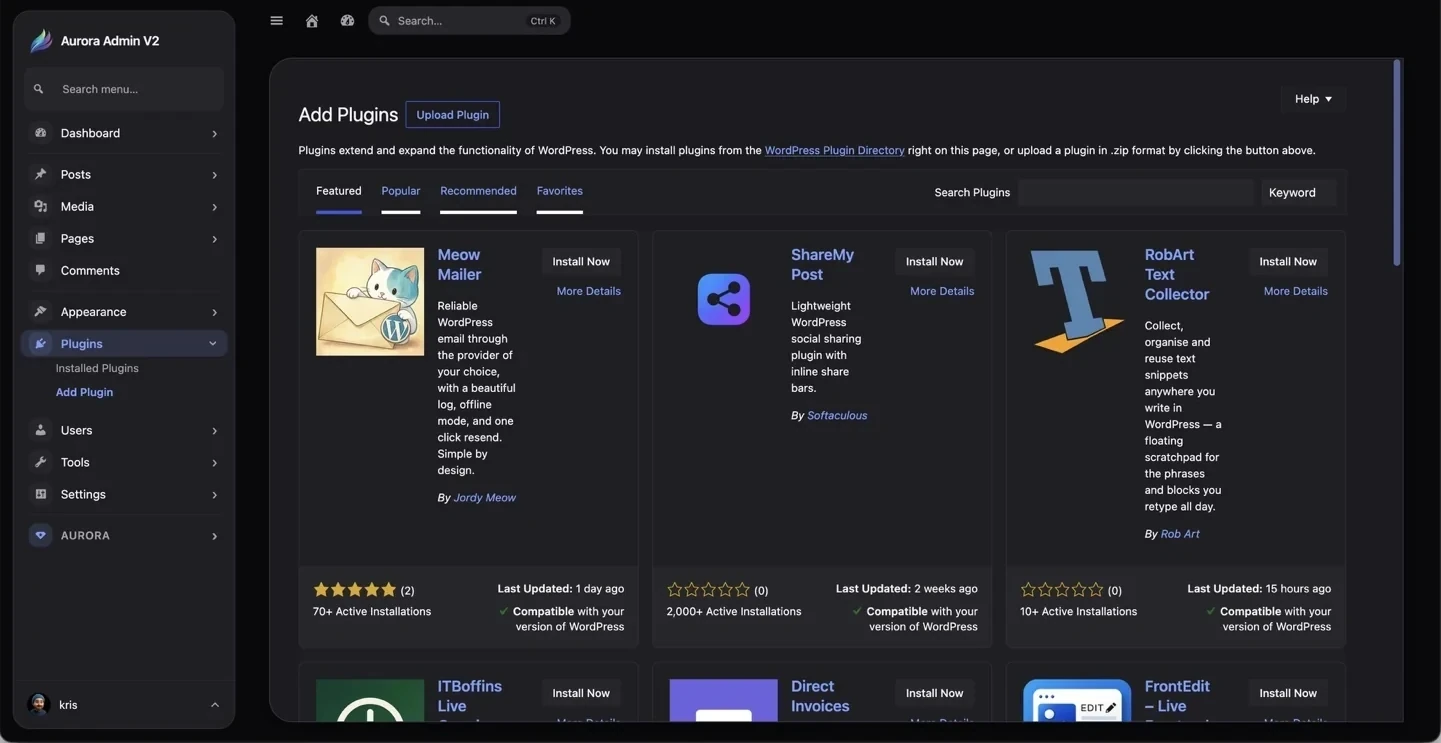This screenshot has height=743, width=1441.
Task: Expand the Pages submenu chevron
Action: [214, 238]
